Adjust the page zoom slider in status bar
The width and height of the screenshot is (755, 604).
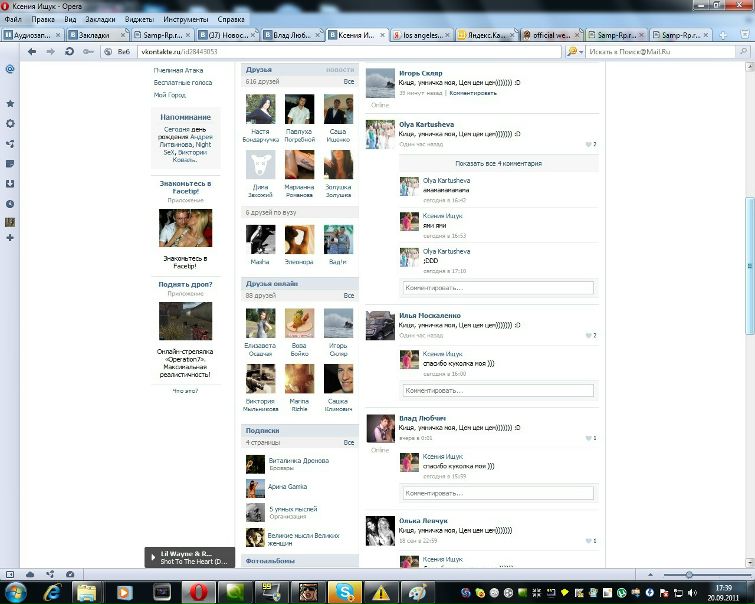[x=688, y=575]
